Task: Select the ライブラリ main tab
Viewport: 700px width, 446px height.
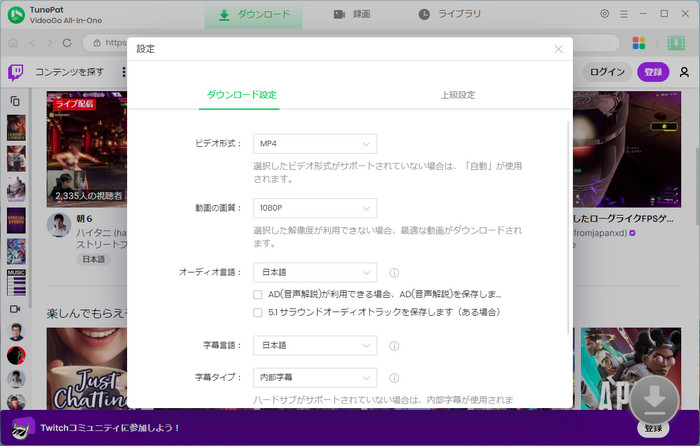Action: (x=450, y=14)
